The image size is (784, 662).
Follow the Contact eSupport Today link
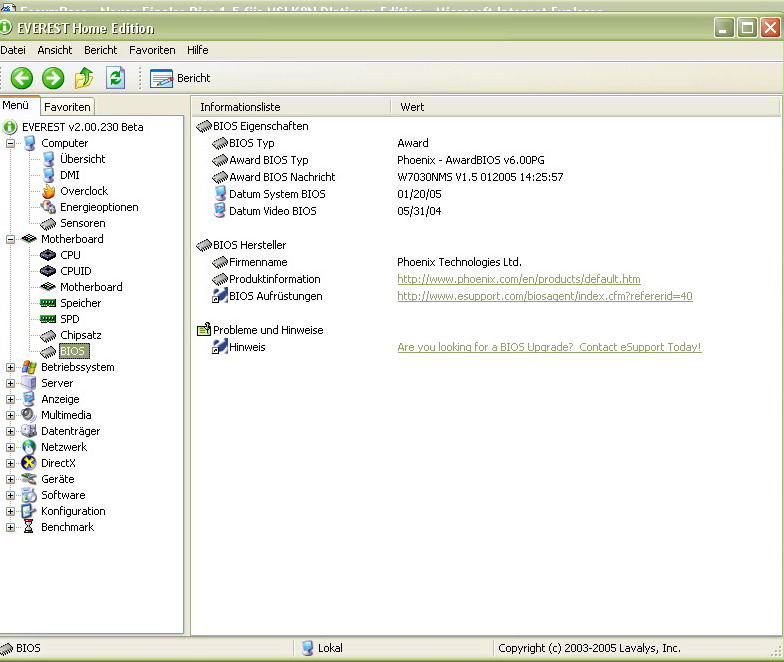(549, 347)
